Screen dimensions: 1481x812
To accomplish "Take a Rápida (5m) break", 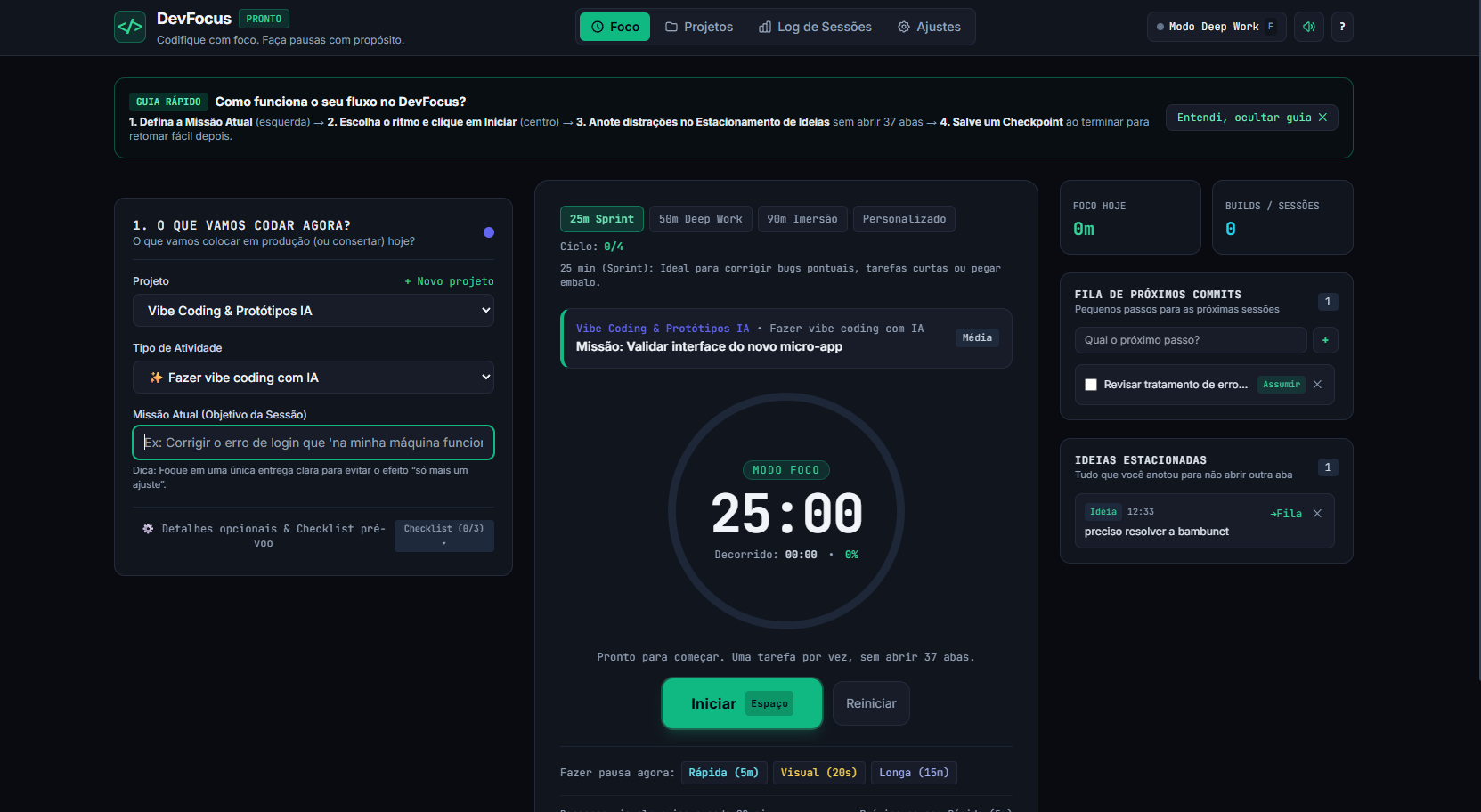I will [723, 773].
